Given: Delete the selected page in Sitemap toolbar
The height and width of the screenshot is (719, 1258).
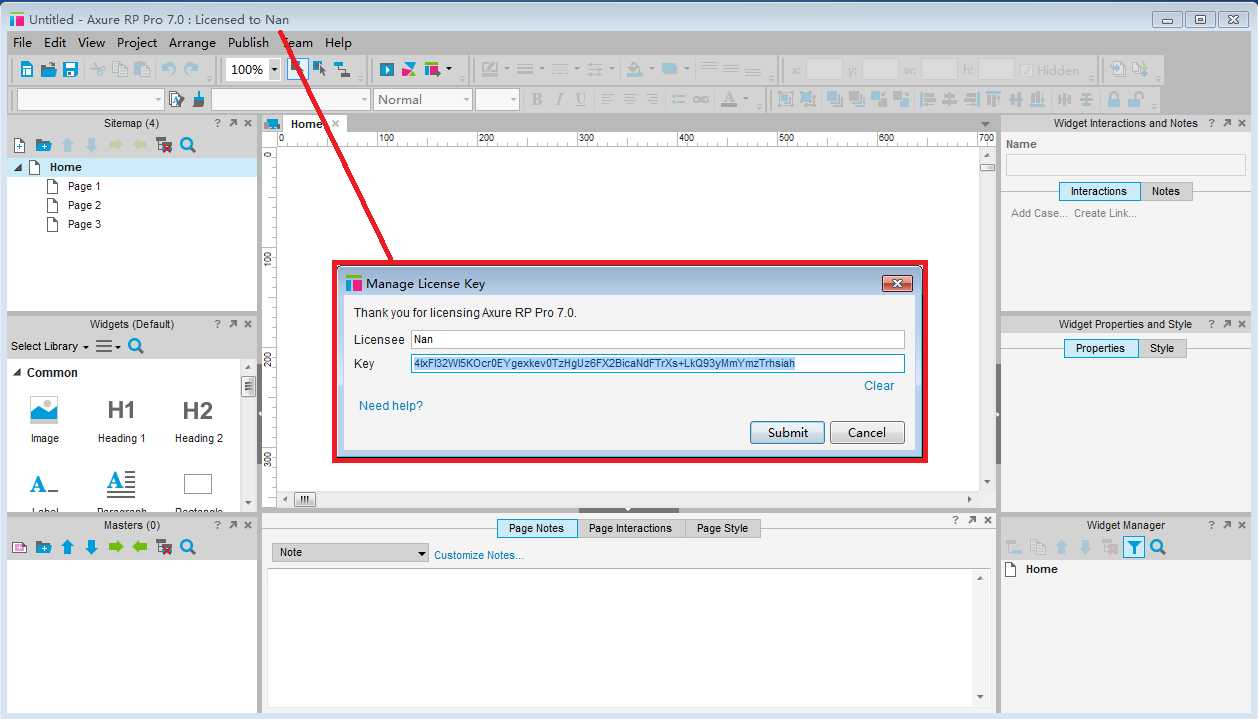Looking at the screenshot, I should 164,145.
